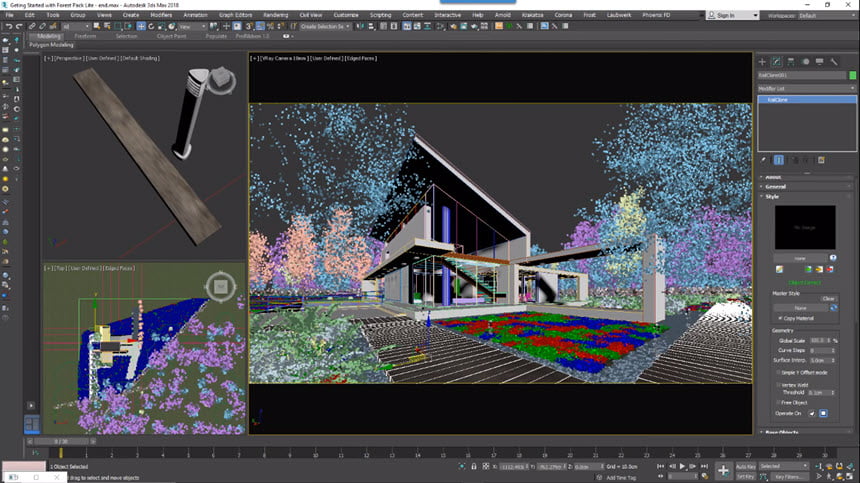Screen dimensions: 860x483
Task: Click the RailClone object color swatch
Action: pos(852,75)
